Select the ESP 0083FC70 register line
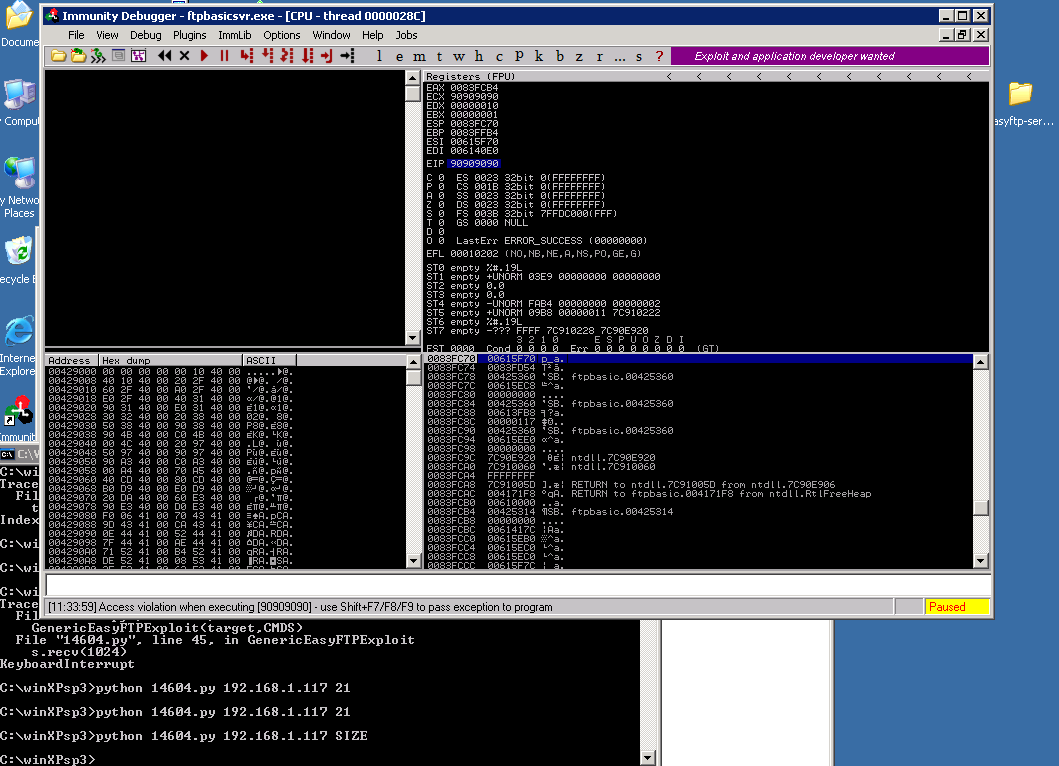This screenshot has width=1059, height=766. pyautogui.click(x=462, y=124)
